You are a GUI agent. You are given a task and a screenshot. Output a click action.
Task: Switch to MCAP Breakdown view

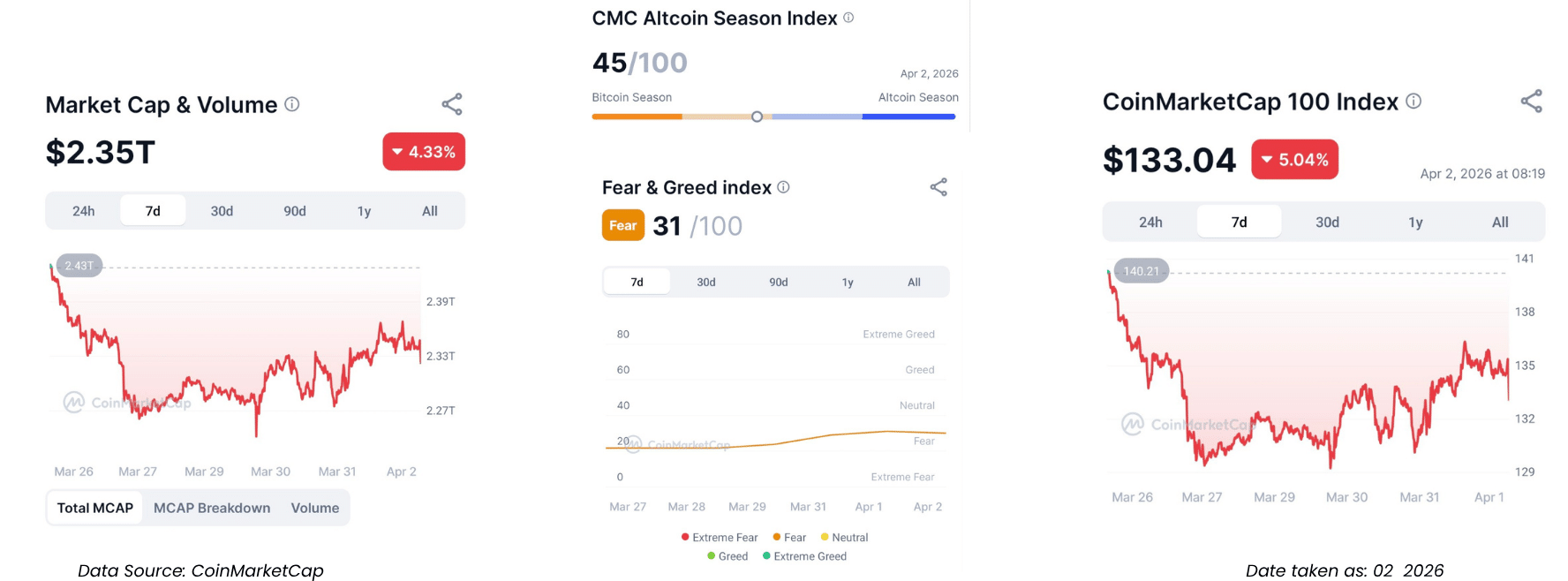[x=212, y=508]
